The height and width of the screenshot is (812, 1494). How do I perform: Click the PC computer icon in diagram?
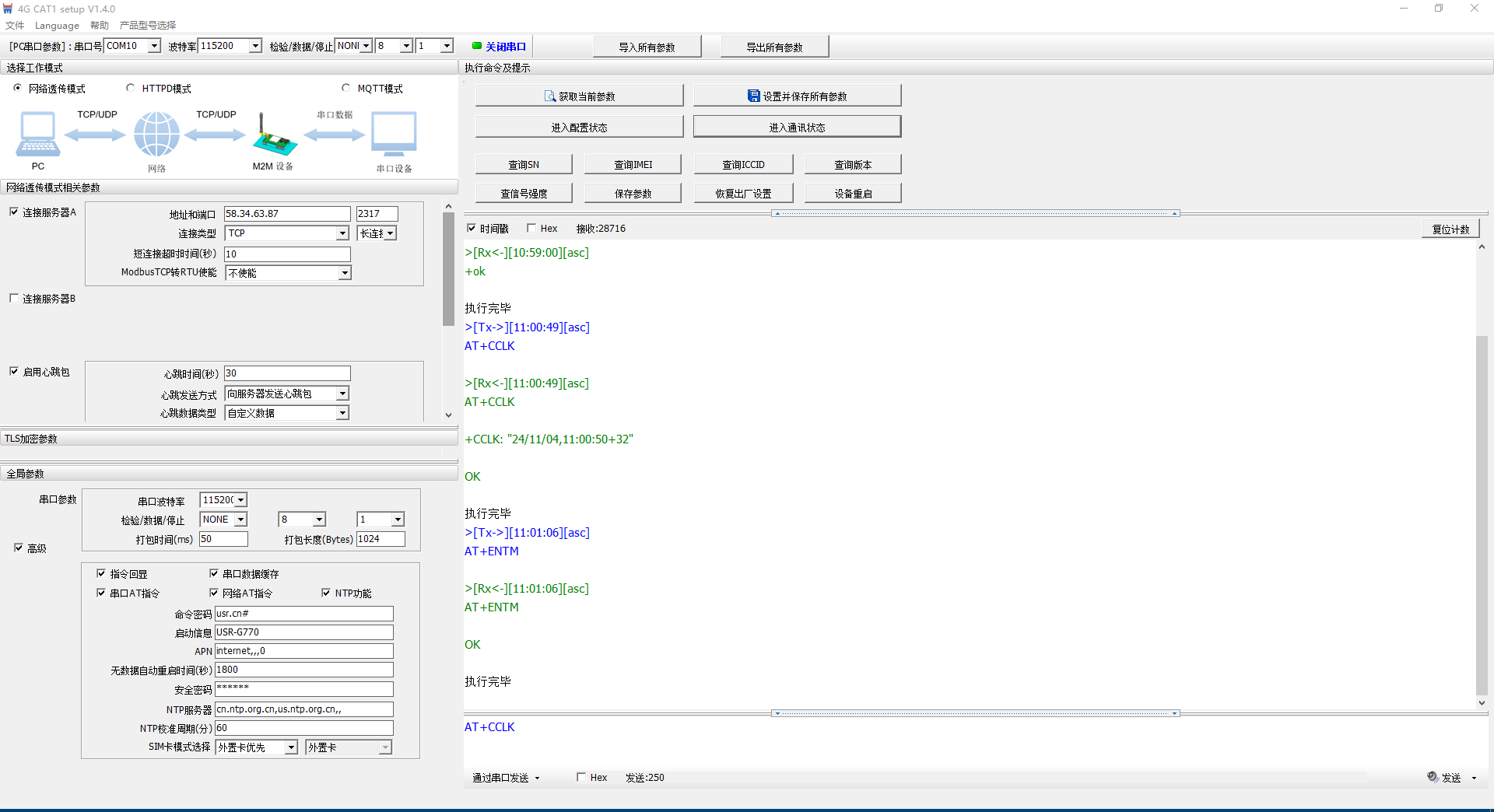tap(37, 134)
